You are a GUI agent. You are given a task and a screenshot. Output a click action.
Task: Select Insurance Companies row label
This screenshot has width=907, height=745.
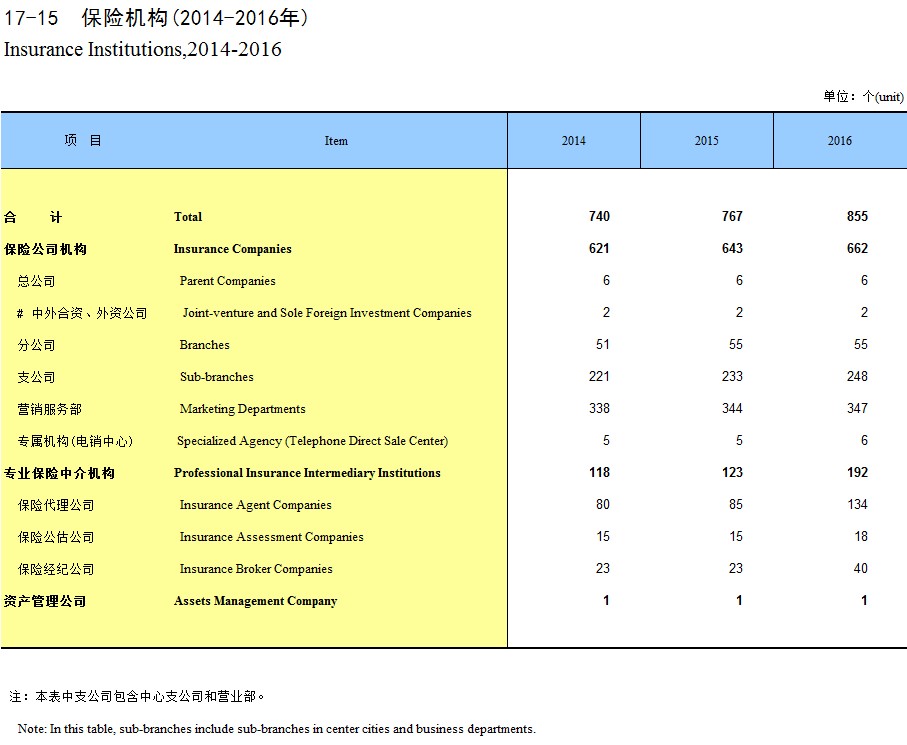pyautogui.click(x=233, y=249)
